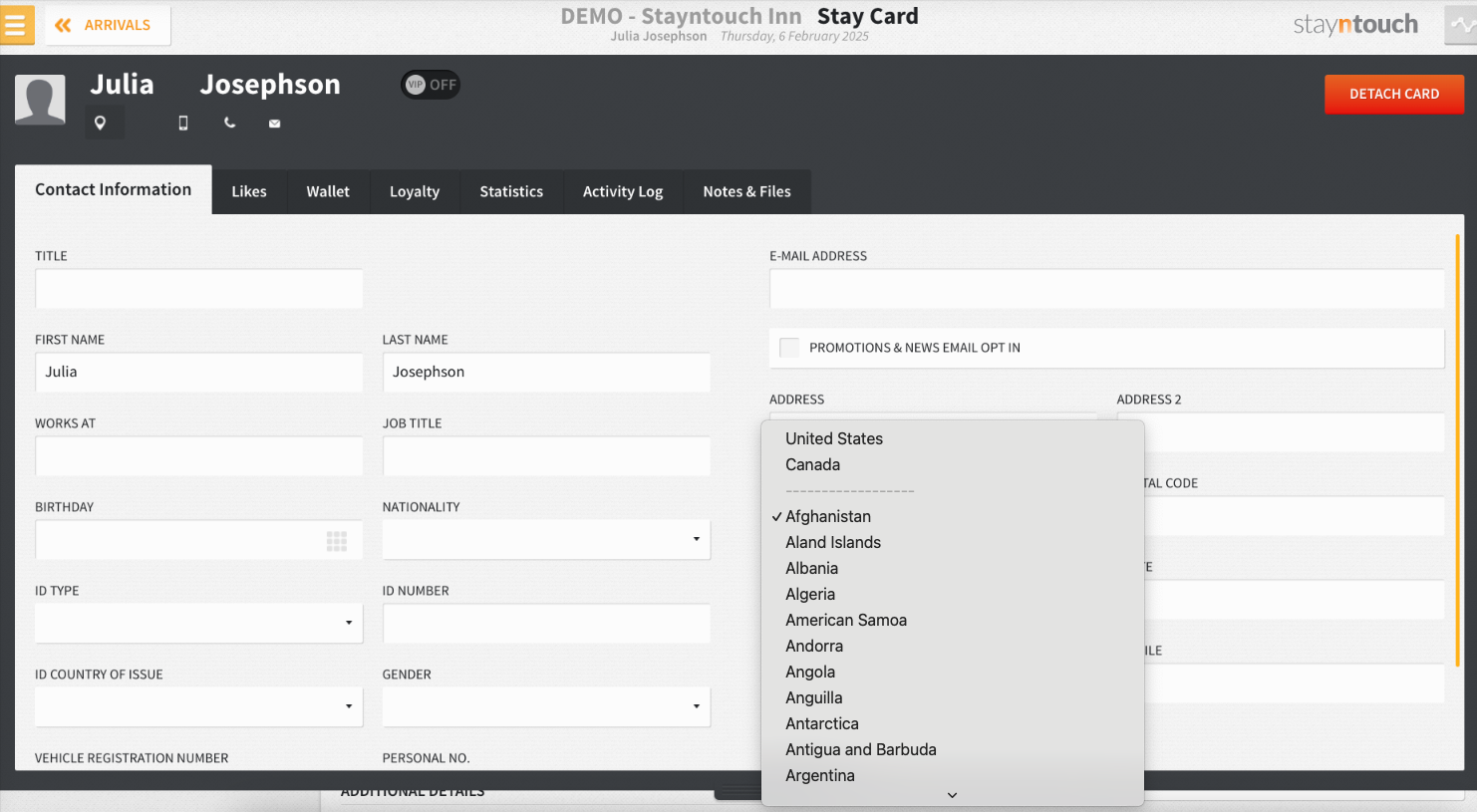Screen dimensions: 1477x812
Task: Select the Contact Information tab
Action: click(x=113, y=189)
